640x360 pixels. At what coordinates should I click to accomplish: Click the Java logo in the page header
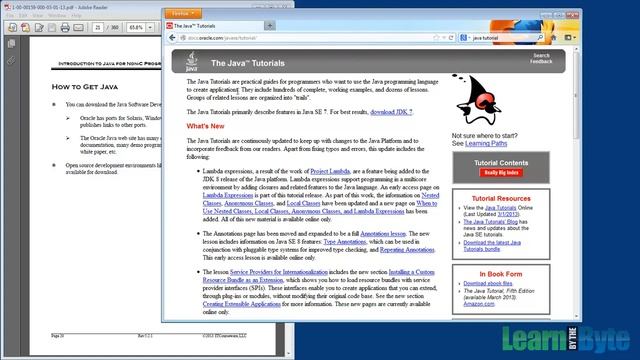click(191, 62)
